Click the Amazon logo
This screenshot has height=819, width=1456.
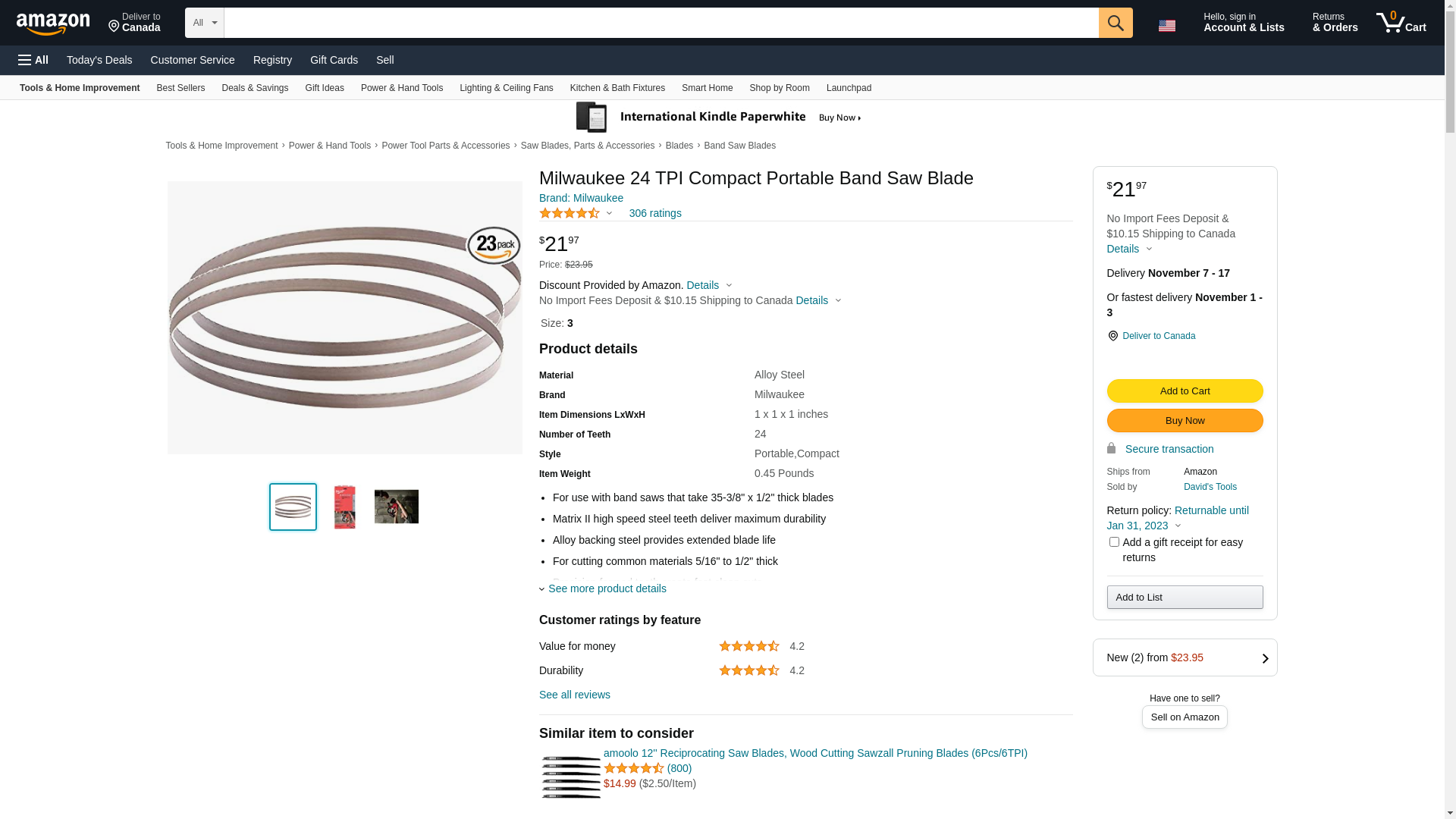click(x=53, y=24)
